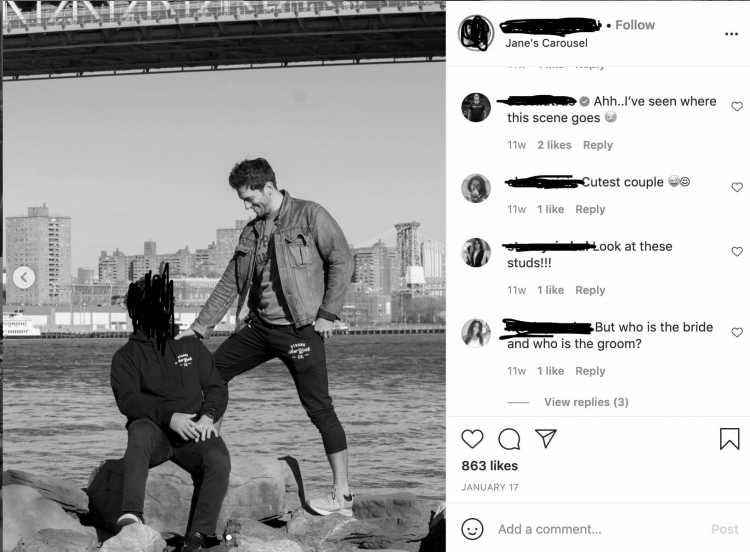
Task: Reply to 'Ahh..I've seen where' comment
Action: click(597, 145)
